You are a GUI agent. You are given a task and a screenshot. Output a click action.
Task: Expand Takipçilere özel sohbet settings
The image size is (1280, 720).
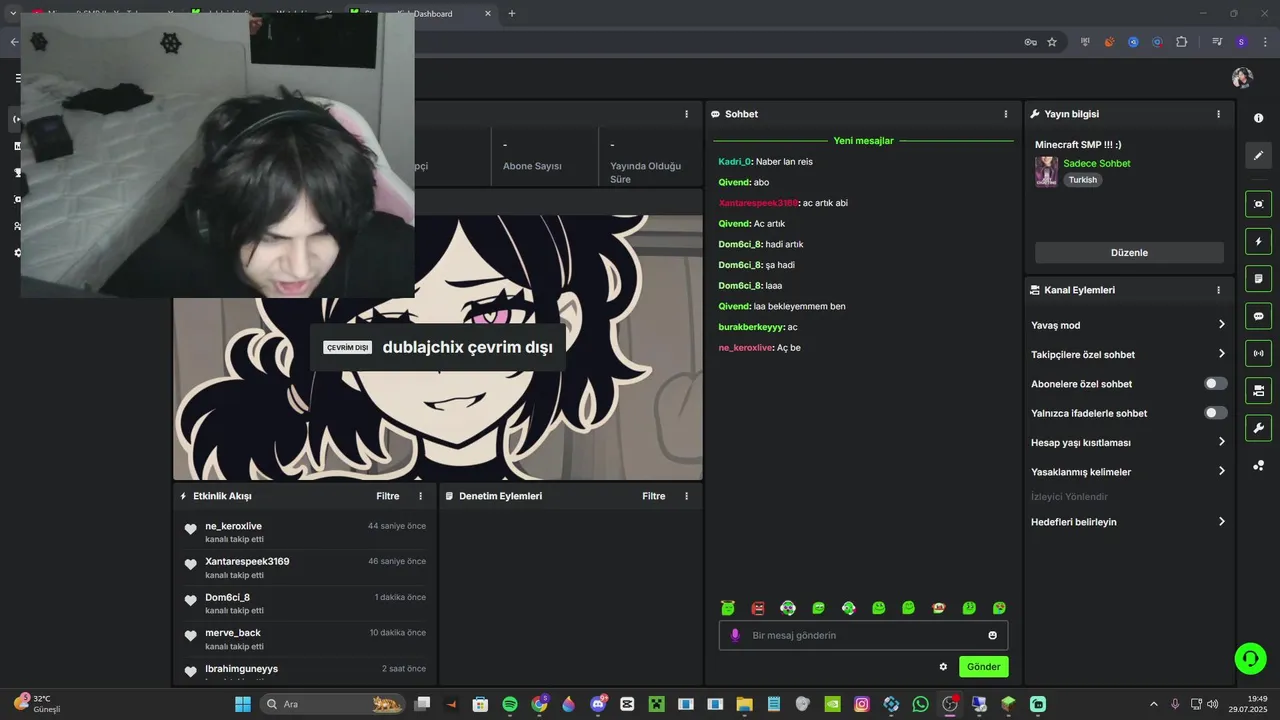pos(1129,354)
